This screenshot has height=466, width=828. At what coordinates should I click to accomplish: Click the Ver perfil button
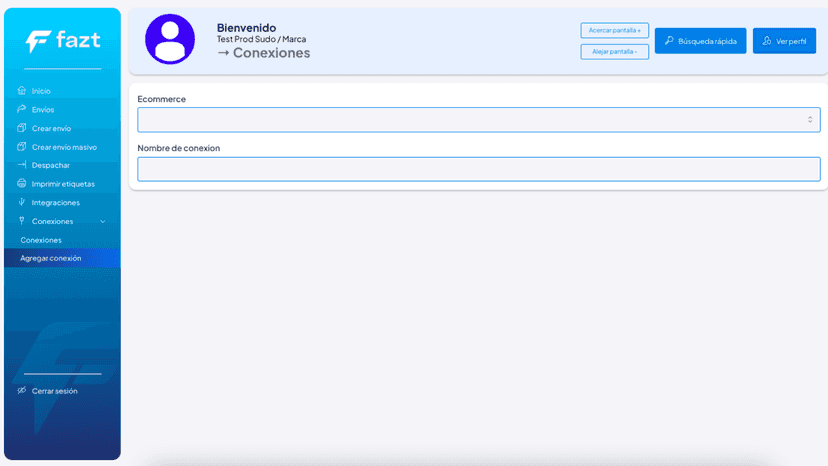point(784,41)
